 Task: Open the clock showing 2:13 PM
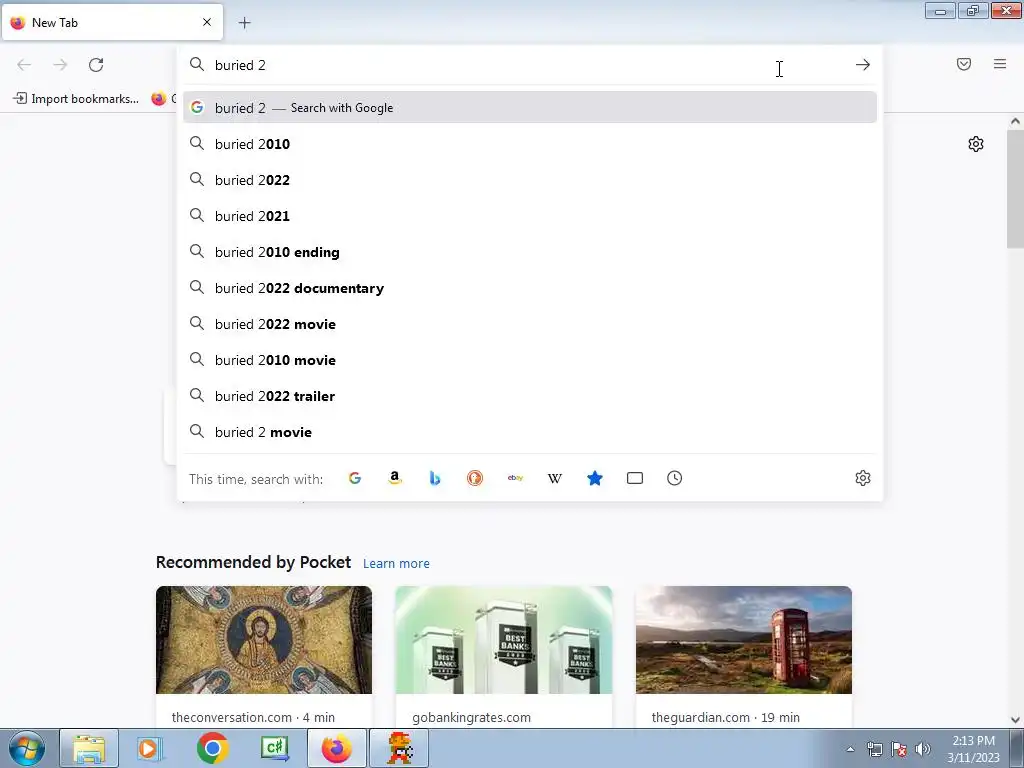pyautogui.click(x=973, y=748)
